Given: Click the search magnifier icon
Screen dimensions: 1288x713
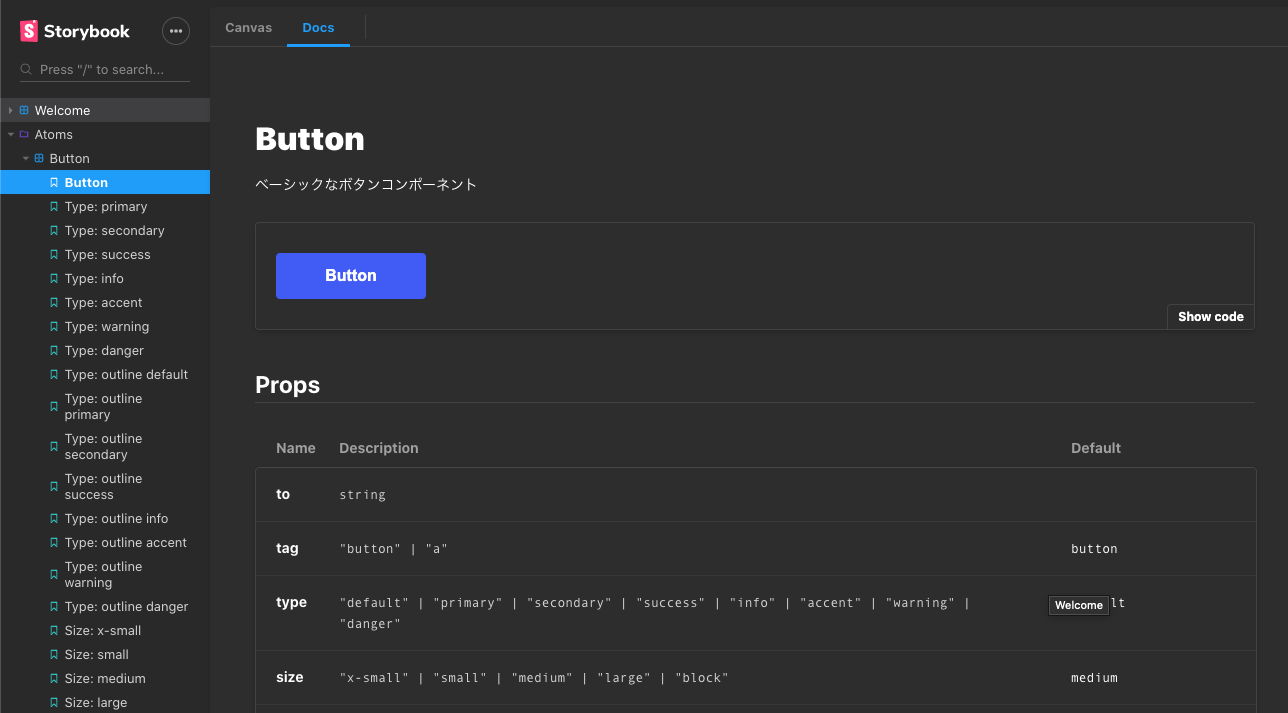Looking at the screenshot, I should [x=26, y=70].
